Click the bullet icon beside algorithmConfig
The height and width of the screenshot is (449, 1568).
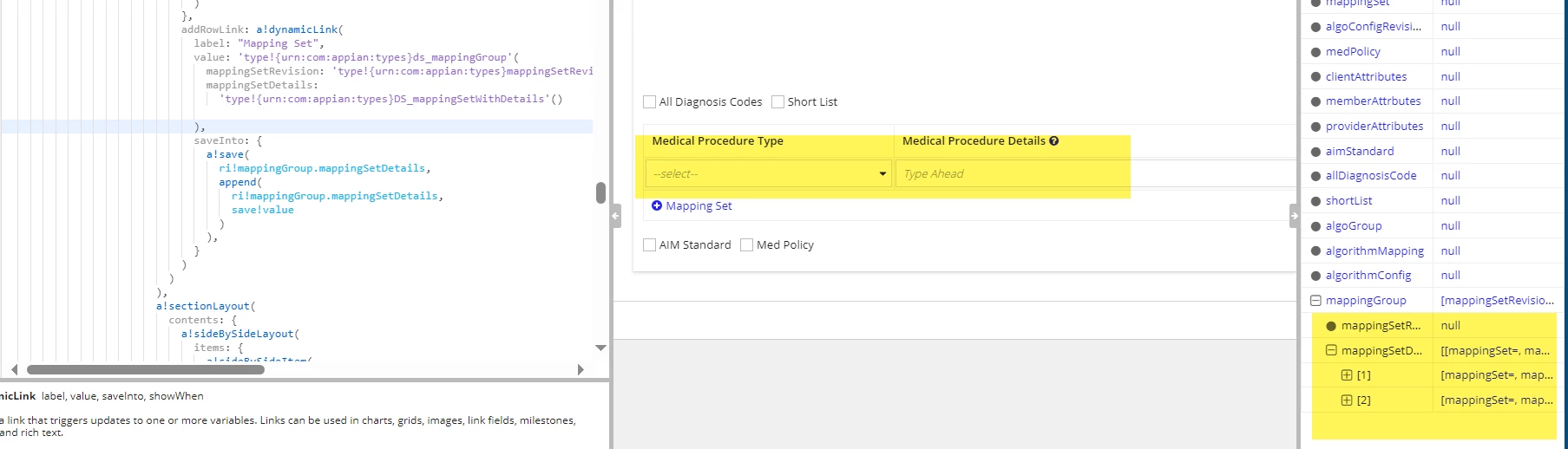click(x=1315, y=276)
